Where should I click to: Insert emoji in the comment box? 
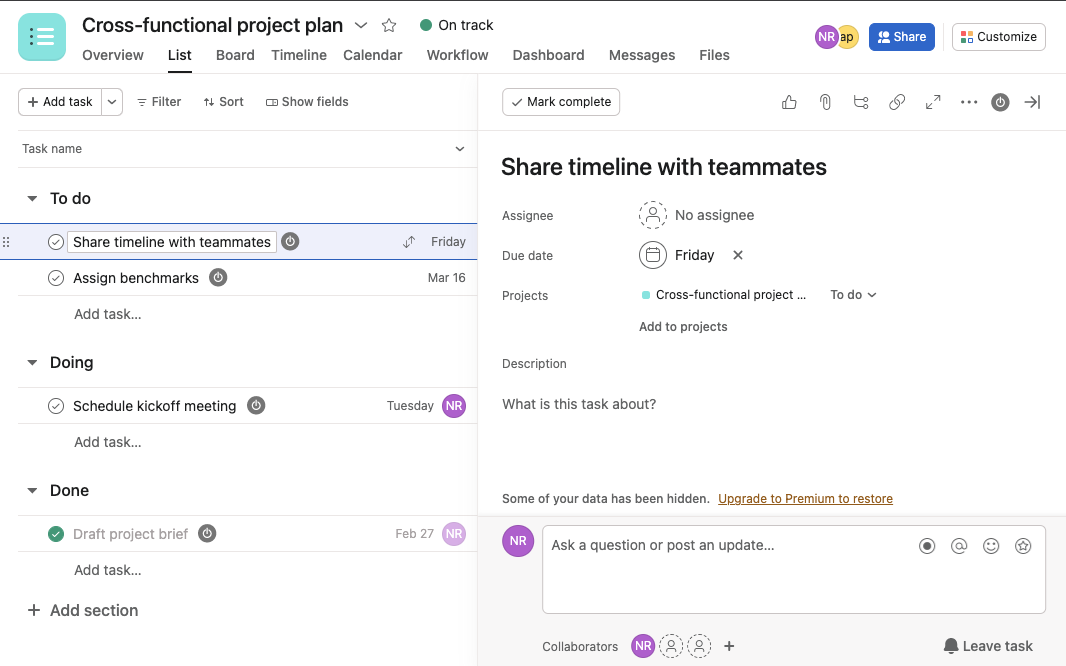pyautogui.click(x=991, y=546)
